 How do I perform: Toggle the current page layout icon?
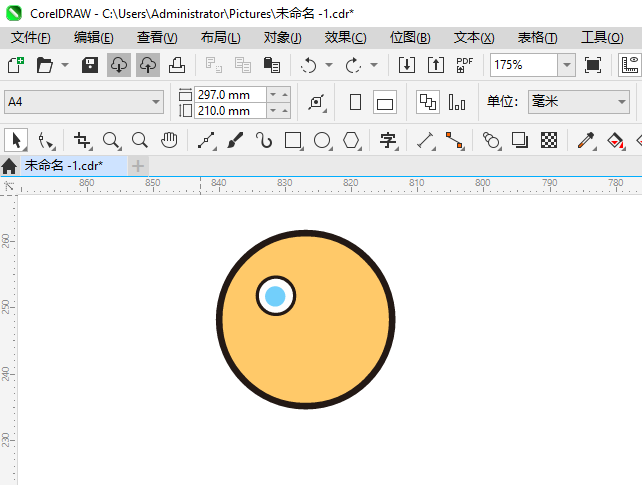(457, 102)
